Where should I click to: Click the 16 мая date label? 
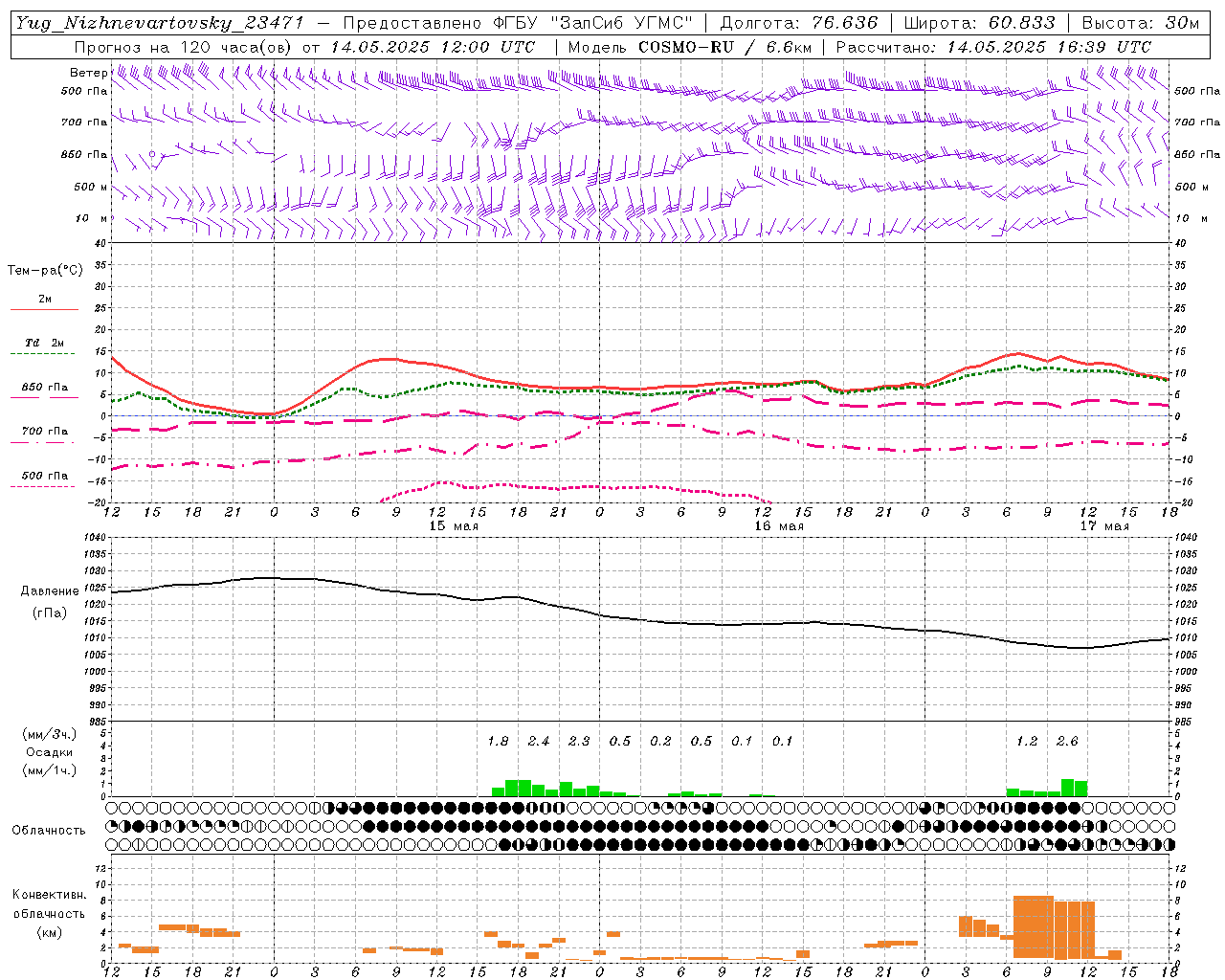(779, 526)
